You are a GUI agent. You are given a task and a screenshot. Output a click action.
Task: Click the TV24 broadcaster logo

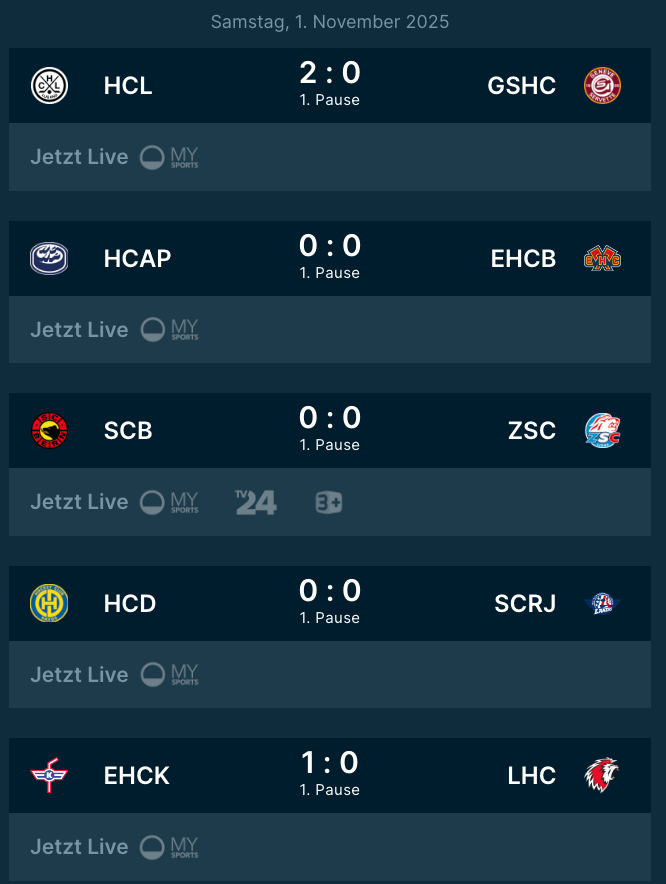coord(256,502)
